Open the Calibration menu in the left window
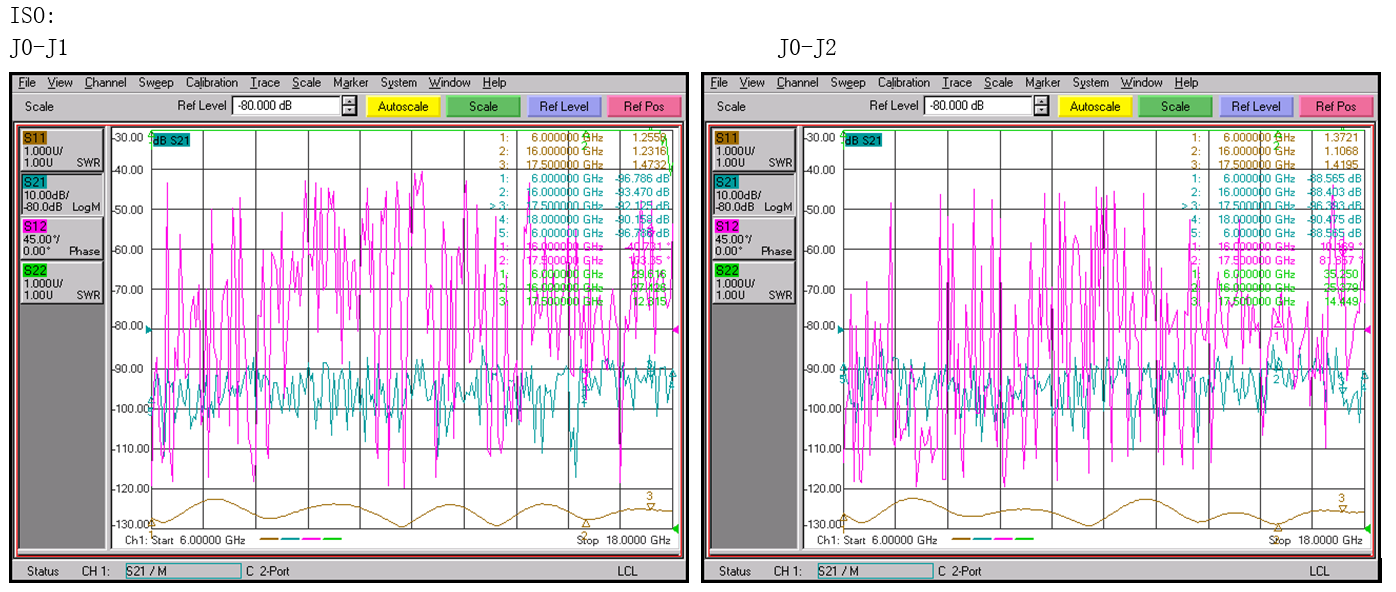The width and height of the screenshot is (1396, 592). click(x=212, y=83)
